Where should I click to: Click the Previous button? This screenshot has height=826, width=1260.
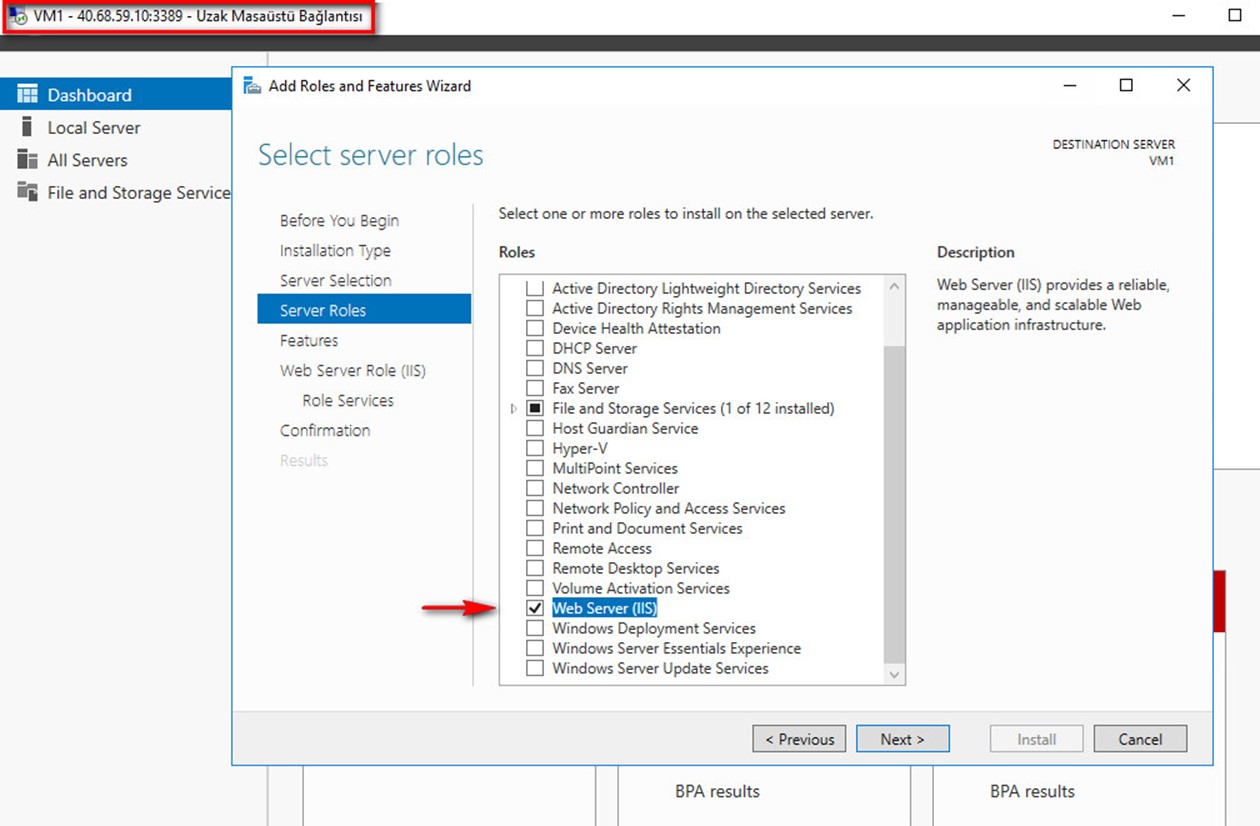[799, 739]
